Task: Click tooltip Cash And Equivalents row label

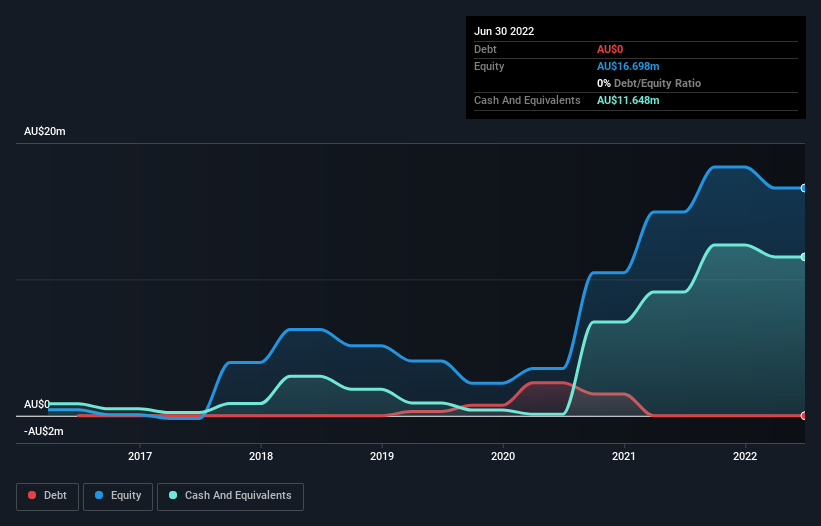Action: point(527,100)
